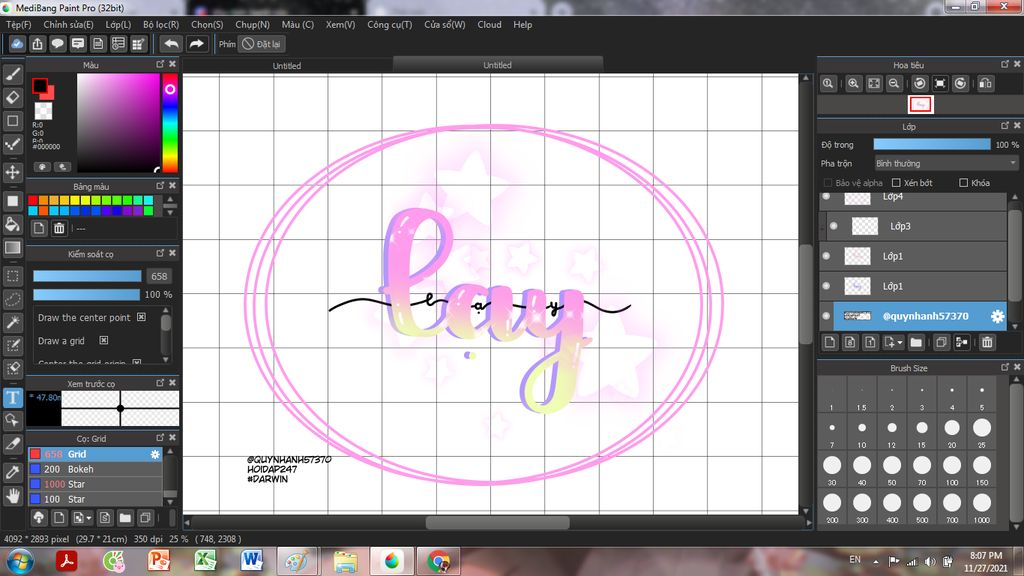
Task: Zoom out using navigator magnifier minus
Action: (x=894, y=84)
